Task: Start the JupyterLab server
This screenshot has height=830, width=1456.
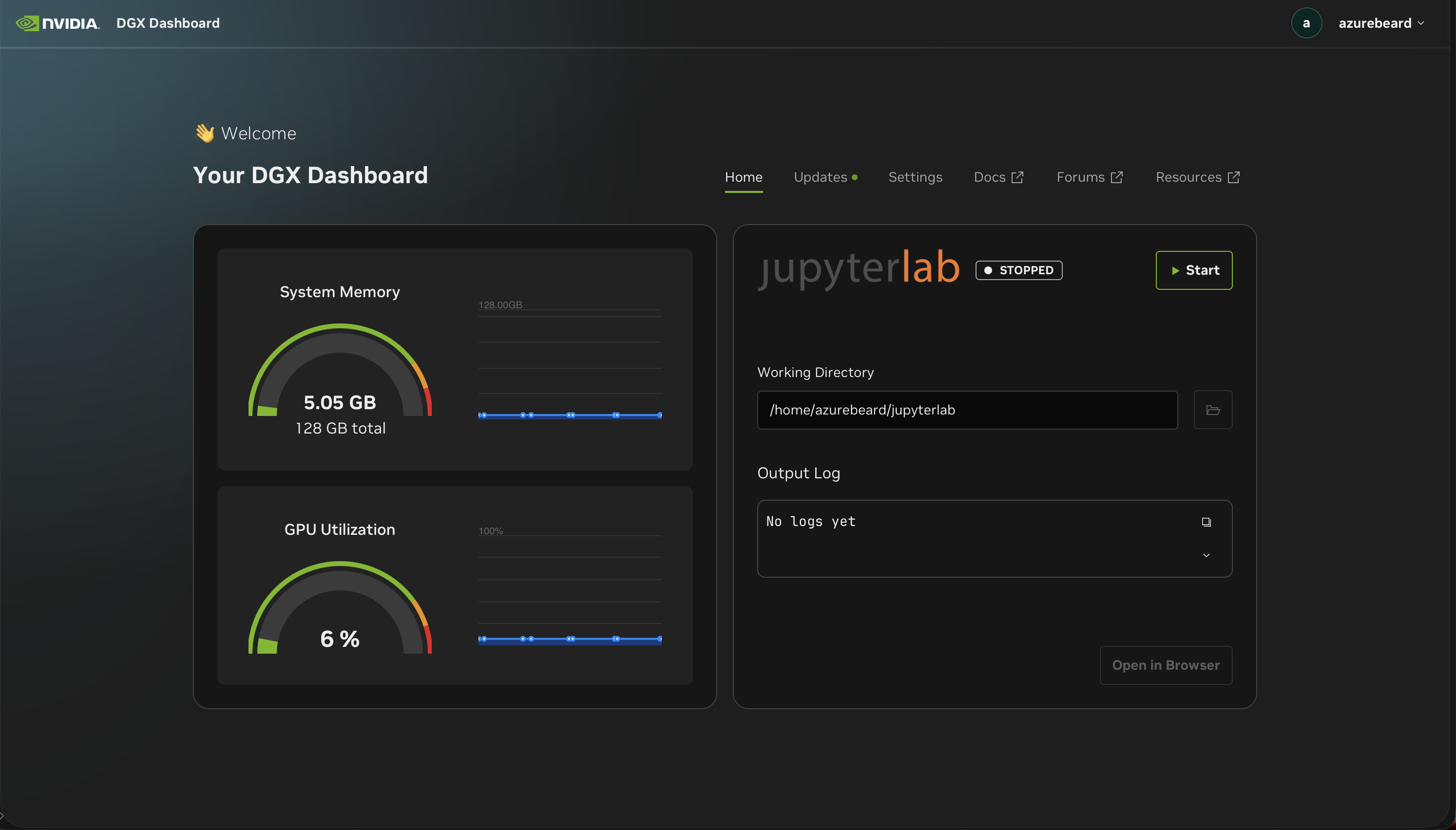Action: pos(1194,270)
